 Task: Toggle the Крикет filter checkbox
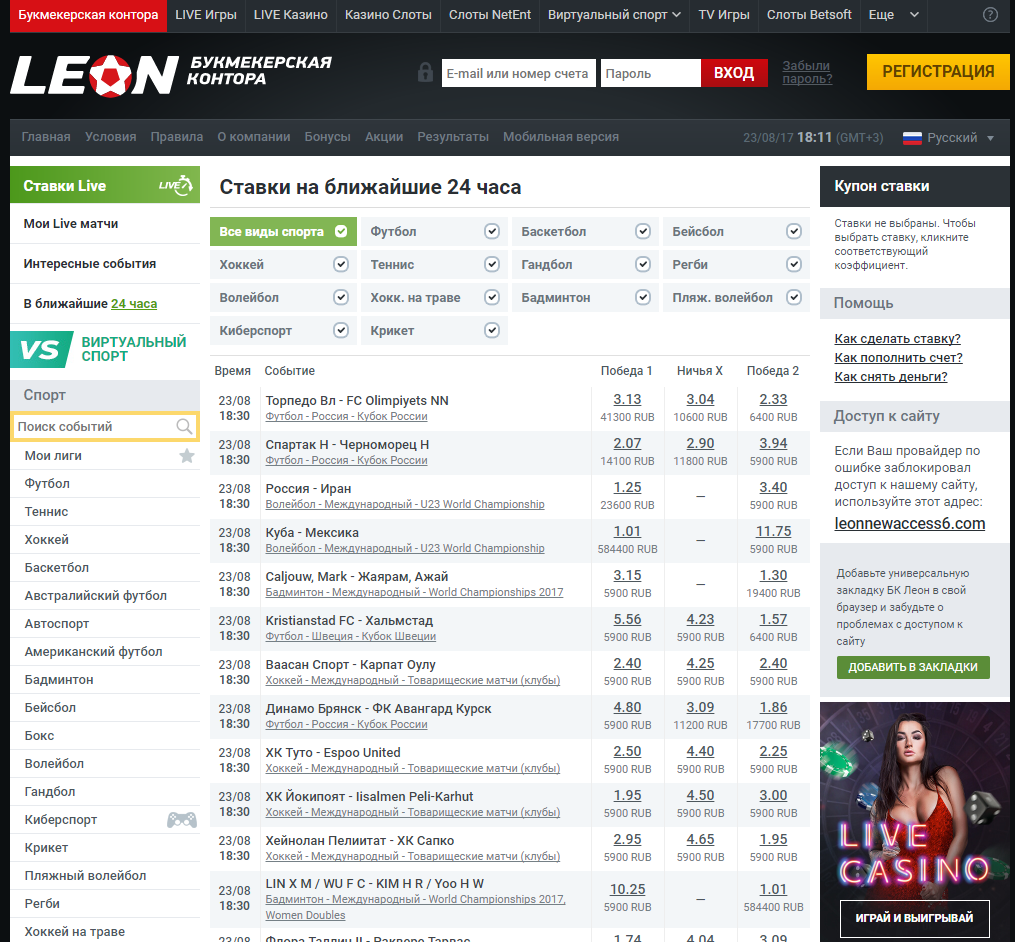(491, 330)
